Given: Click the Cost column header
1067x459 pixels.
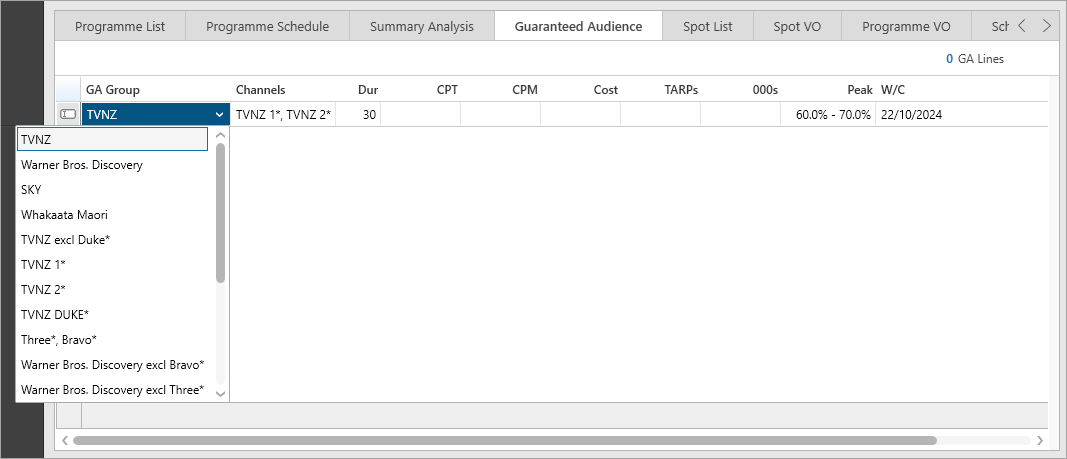Looking at the screenshot, I should (x=580, y=90).
